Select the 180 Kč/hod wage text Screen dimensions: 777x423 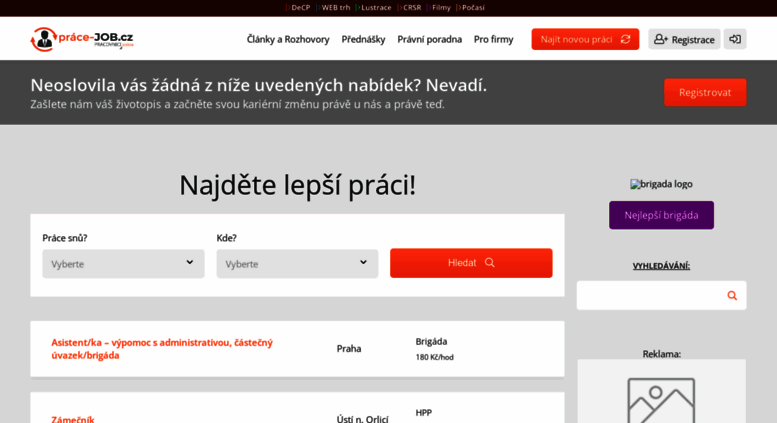[x=435, y=357]
